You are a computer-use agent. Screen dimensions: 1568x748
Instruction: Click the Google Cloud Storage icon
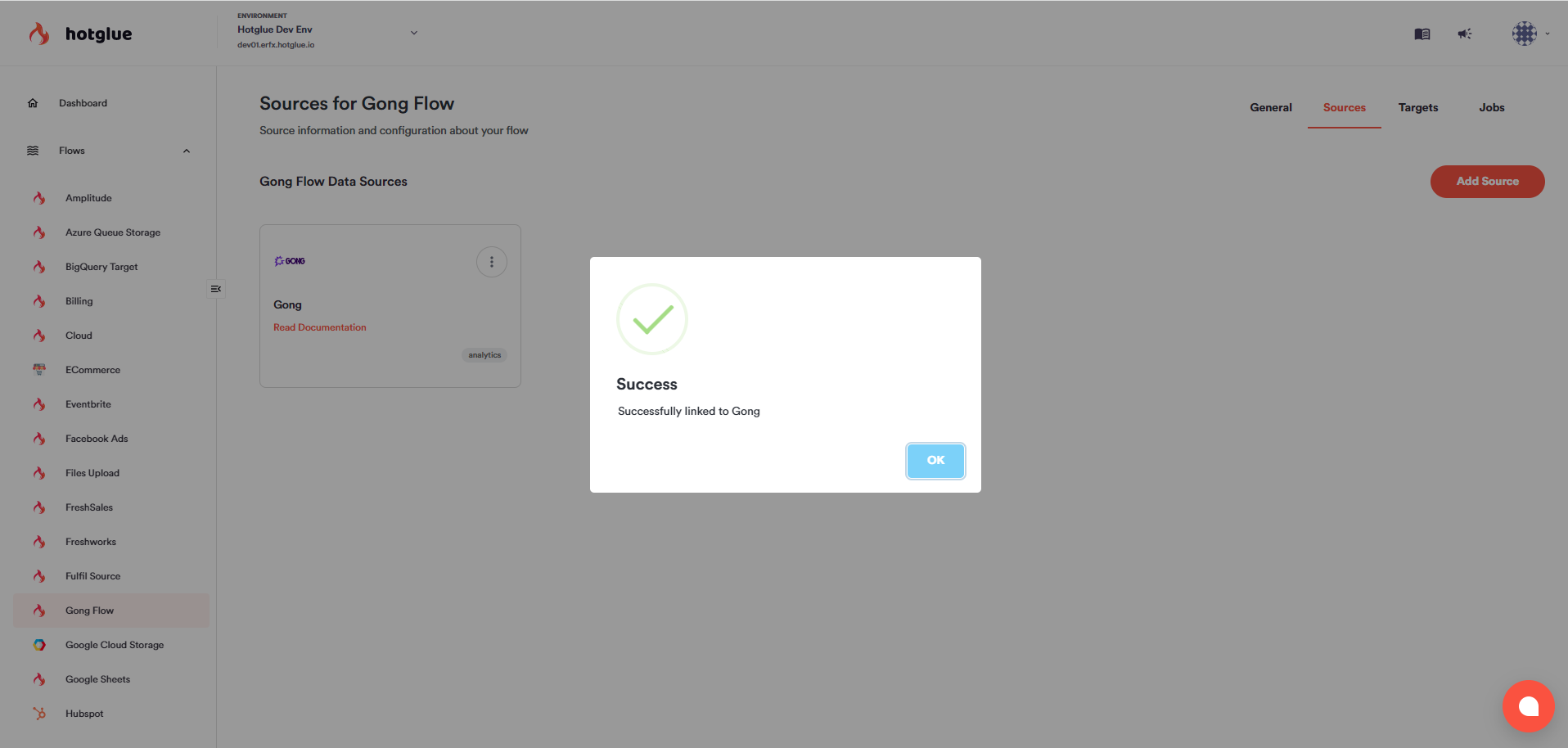coord(39,645)
